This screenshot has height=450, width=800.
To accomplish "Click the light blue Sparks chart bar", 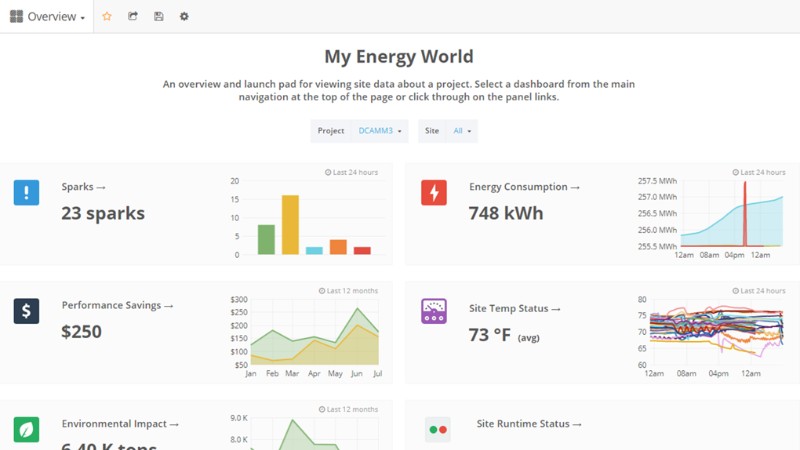I will (x=314, y=251).
